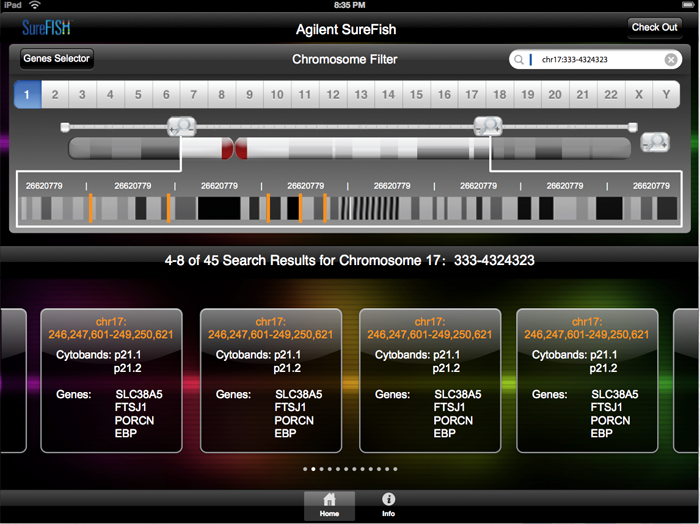
Task: Clear the chr17 search field
Action: point(671,60)
